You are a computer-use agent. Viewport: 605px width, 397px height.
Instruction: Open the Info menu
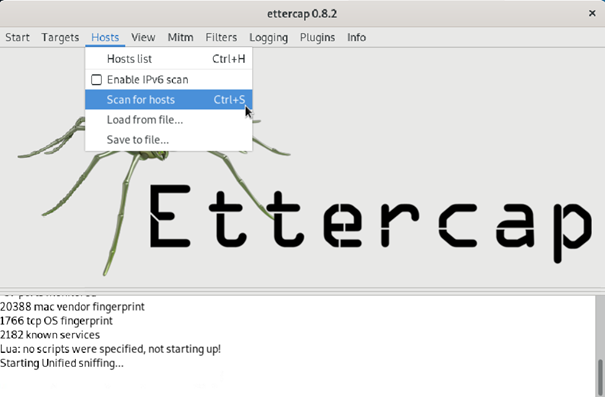tap(356, 37)
